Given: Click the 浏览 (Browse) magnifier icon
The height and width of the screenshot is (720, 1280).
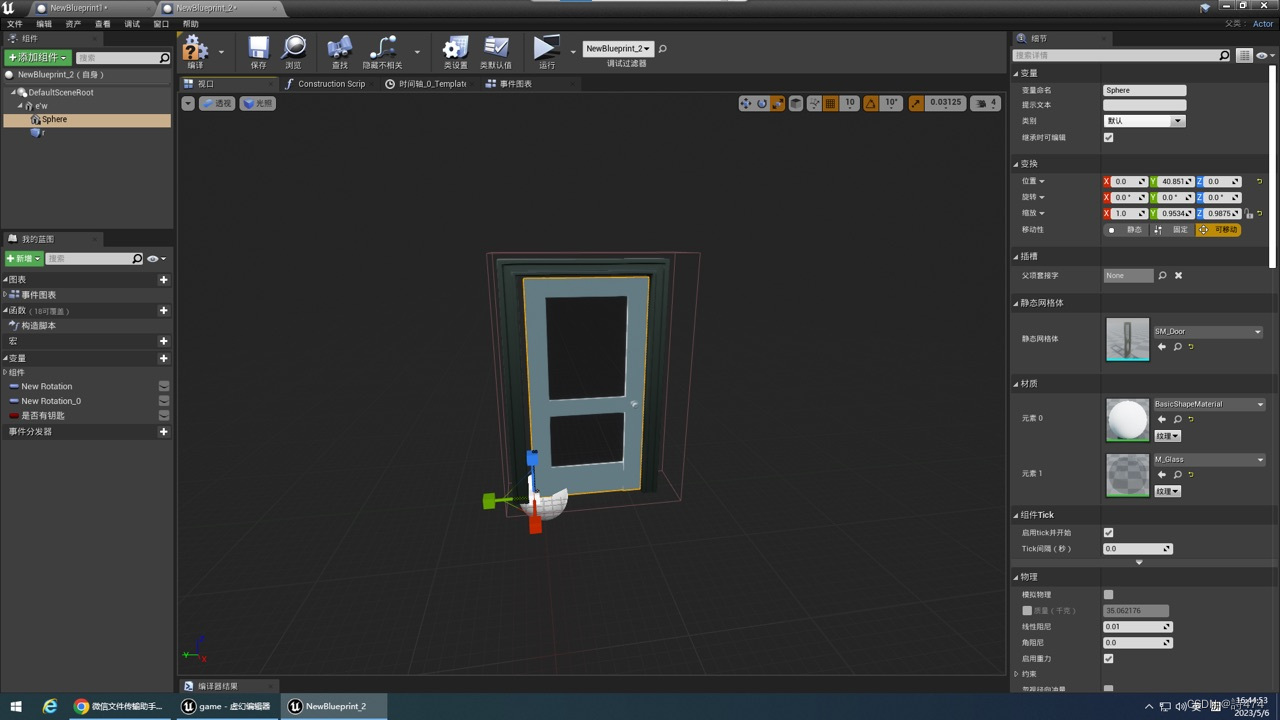Looking at the screenshot, I should pos(294,47).
